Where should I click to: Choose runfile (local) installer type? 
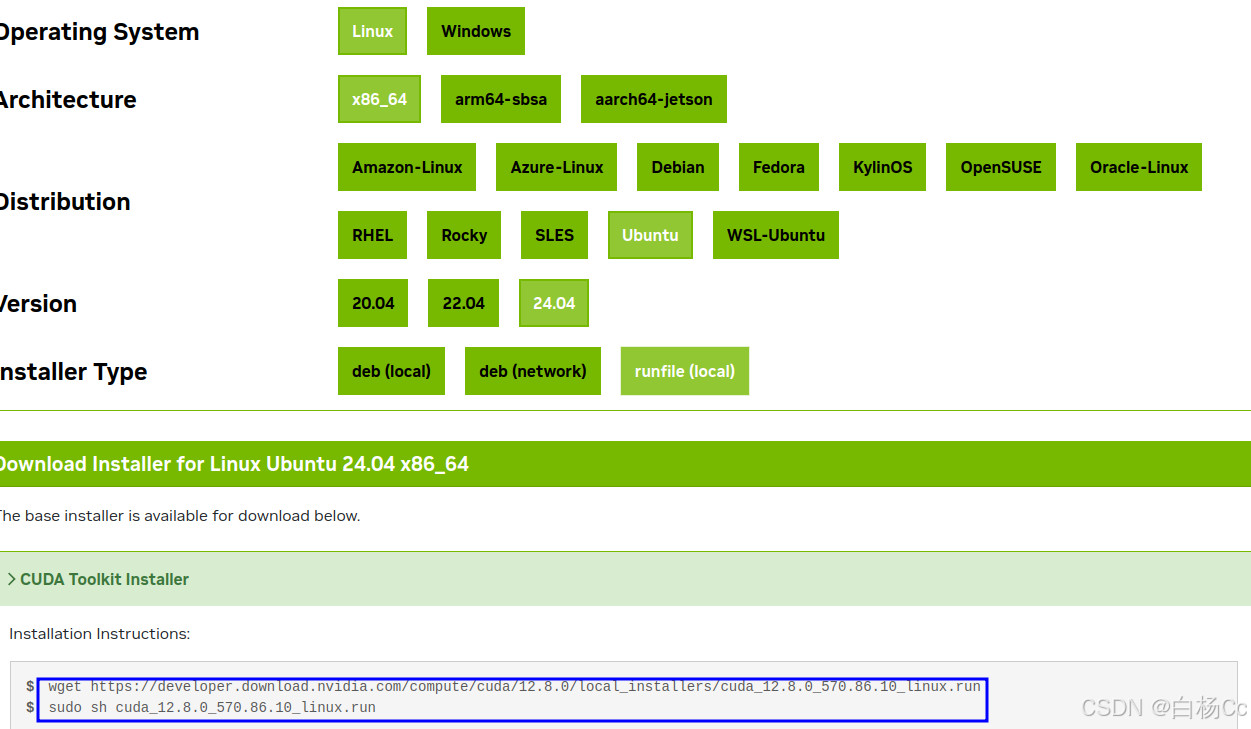click(685, 371)
